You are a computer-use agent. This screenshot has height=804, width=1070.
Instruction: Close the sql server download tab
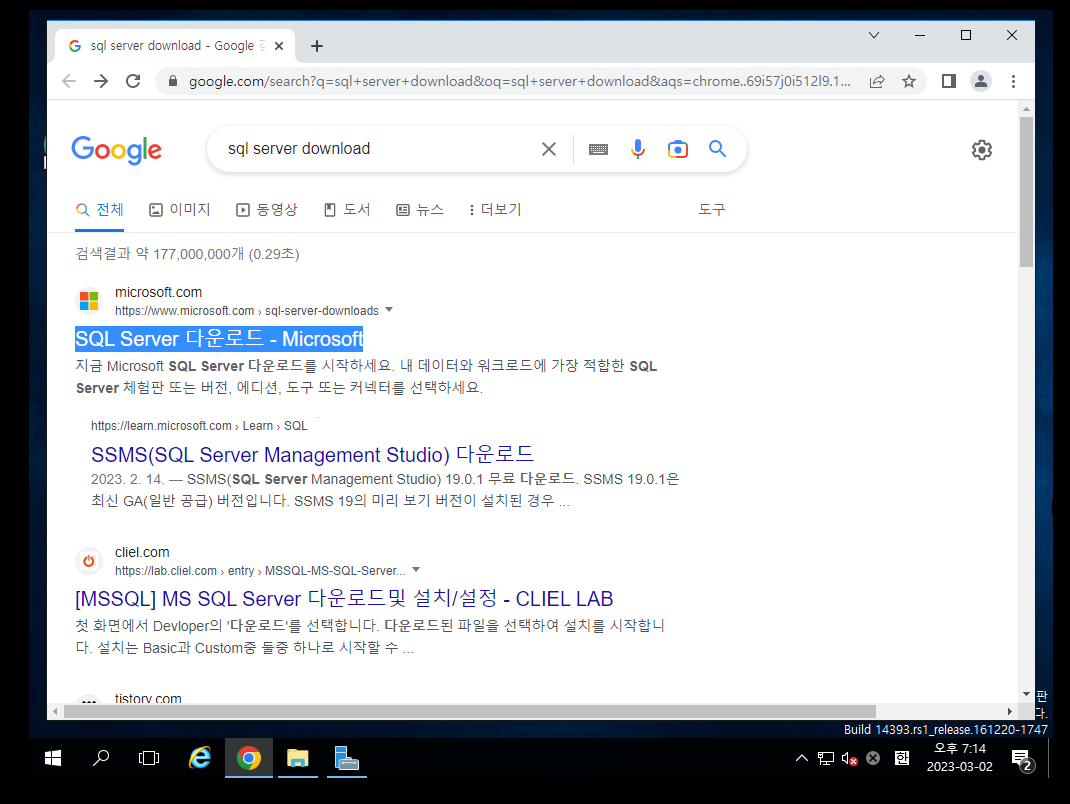click(x=278, y=46)
